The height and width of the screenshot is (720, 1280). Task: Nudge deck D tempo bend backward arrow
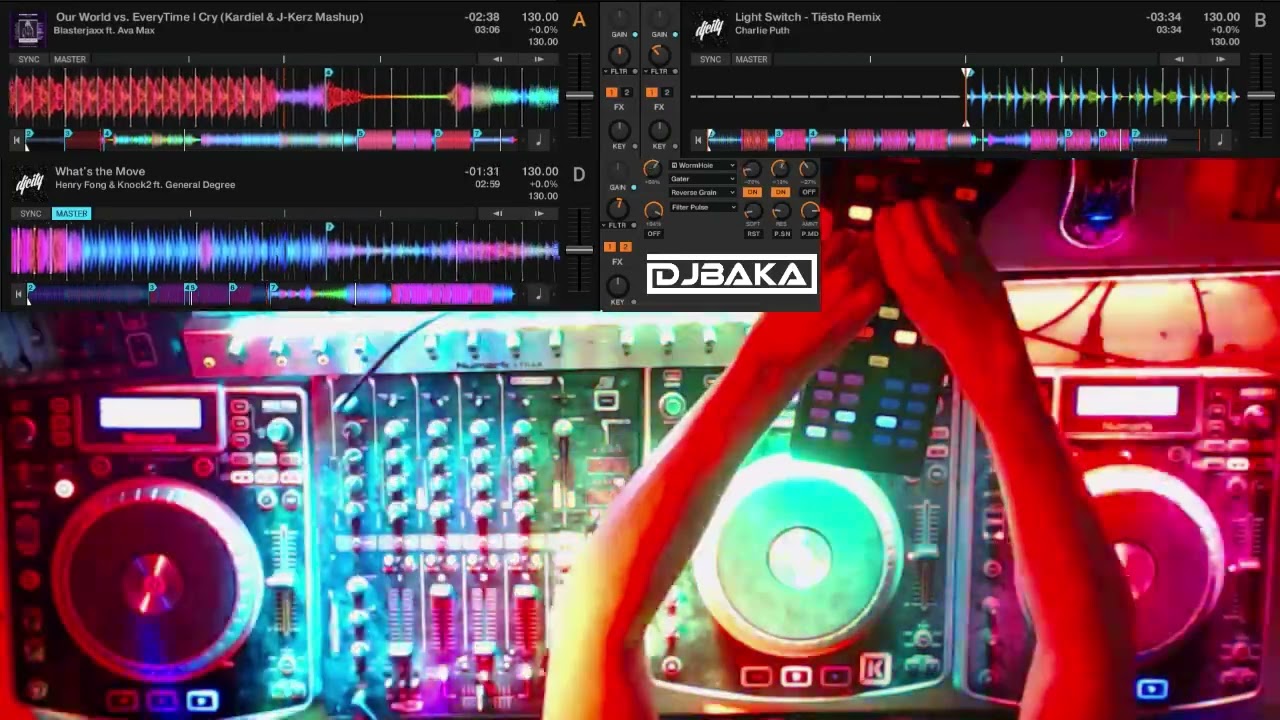[x=497, y=213]
